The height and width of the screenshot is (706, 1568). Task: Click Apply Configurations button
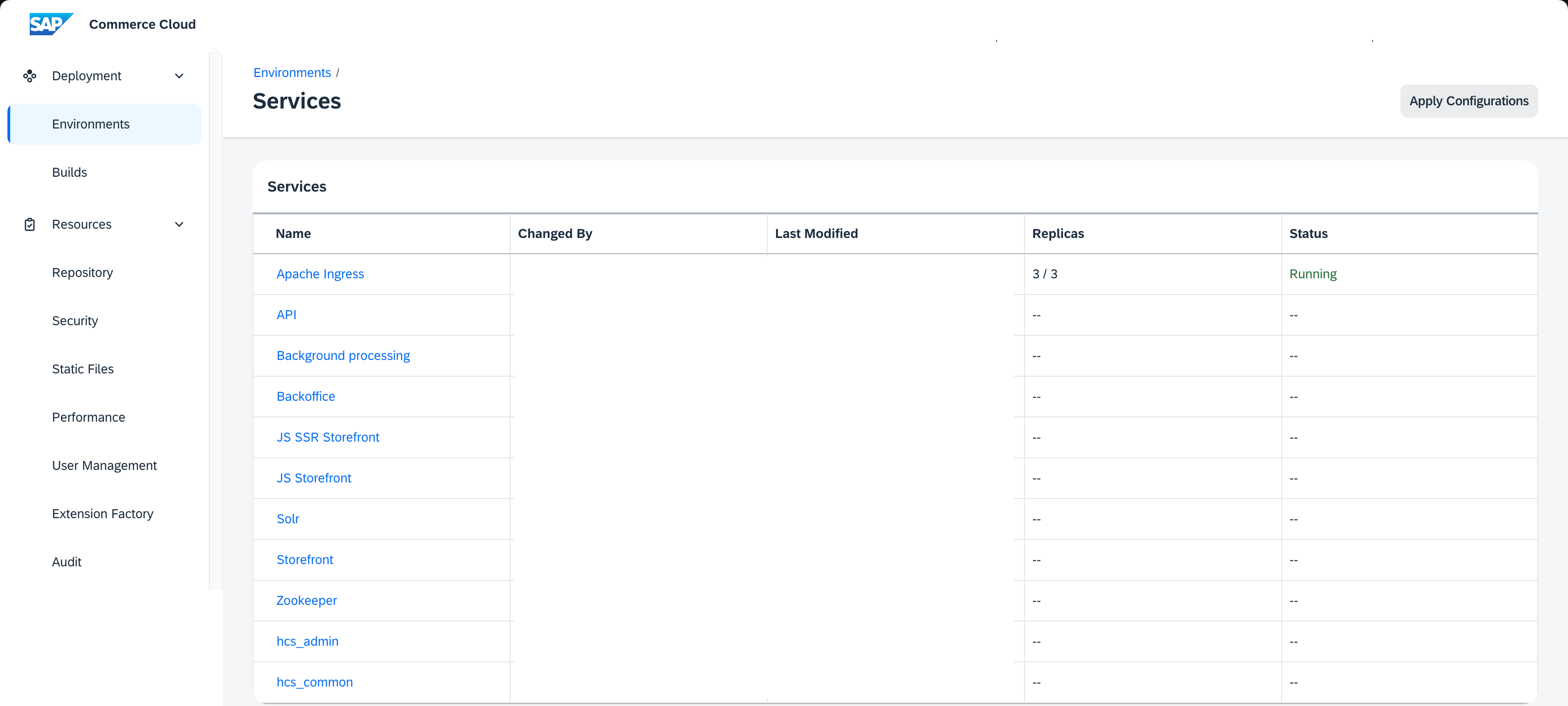pyautogui.click(x=1469, y=101)
